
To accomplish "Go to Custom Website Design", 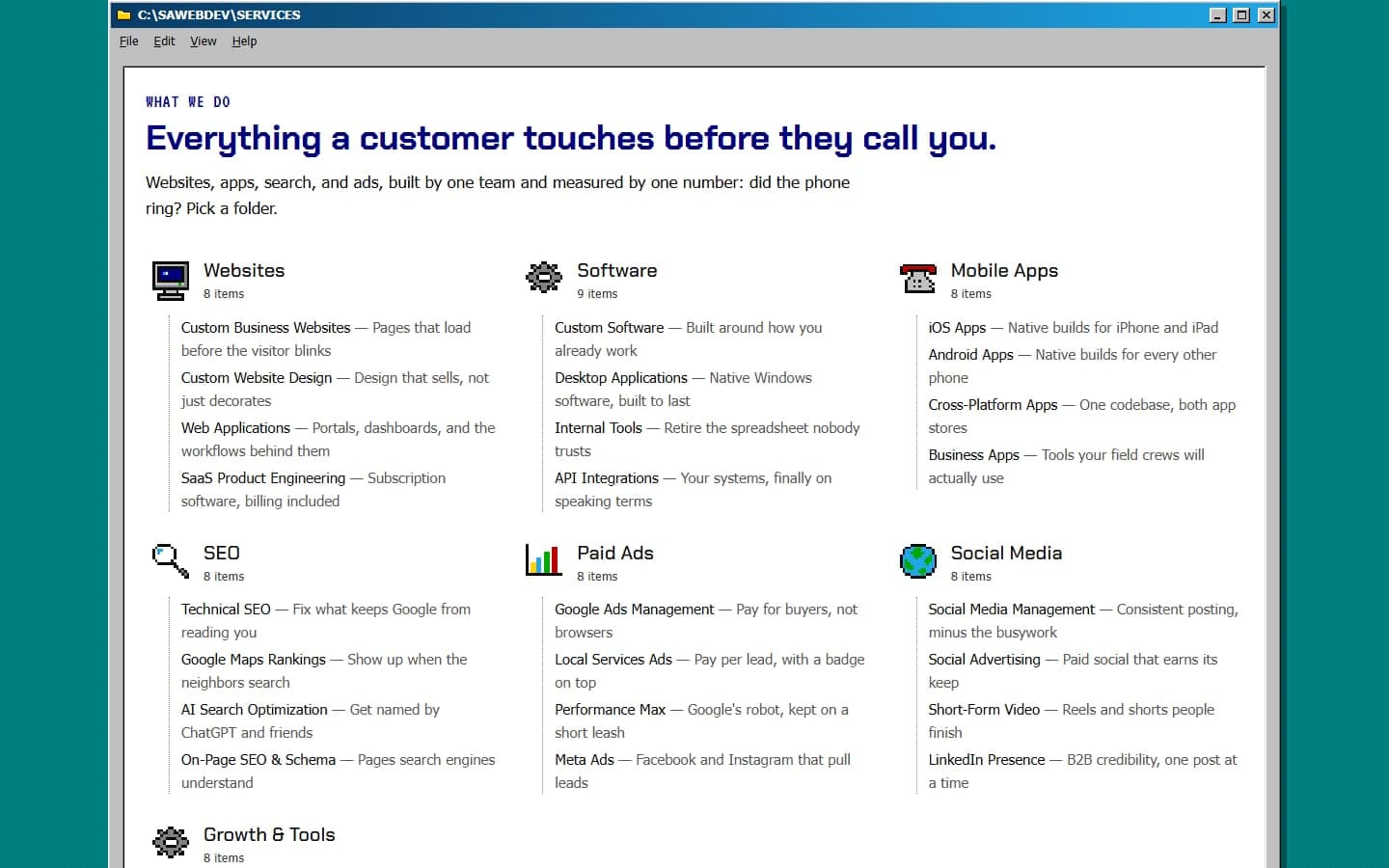I will coord(257,378).
